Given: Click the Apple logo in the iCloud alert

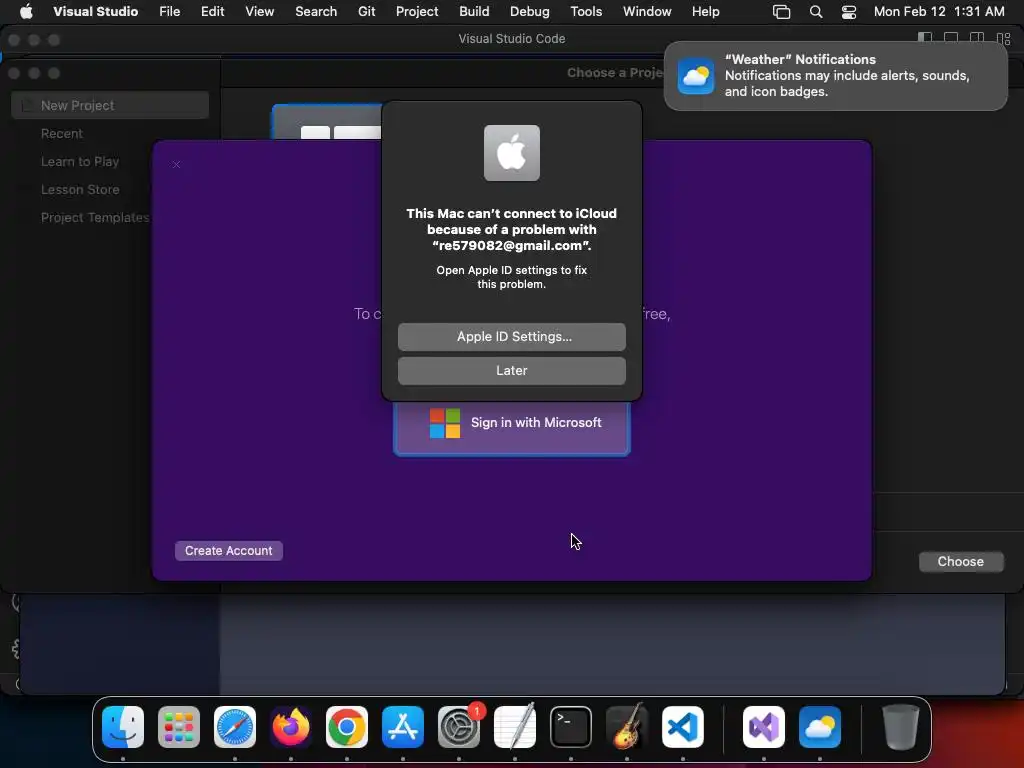Looking at the screenshot, I should [511, 153].
